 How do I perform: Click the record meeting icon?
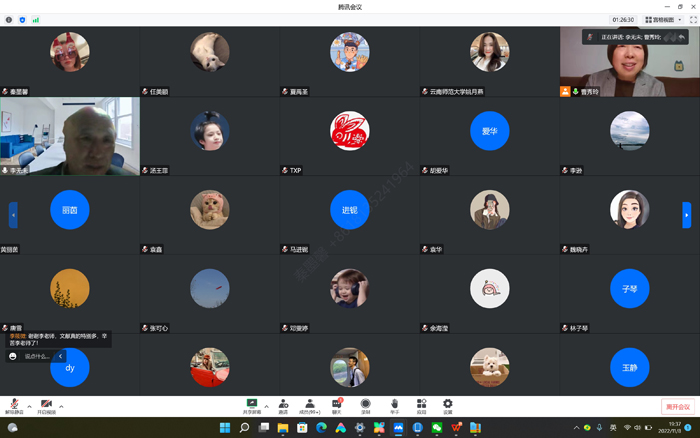pos(365,404)
